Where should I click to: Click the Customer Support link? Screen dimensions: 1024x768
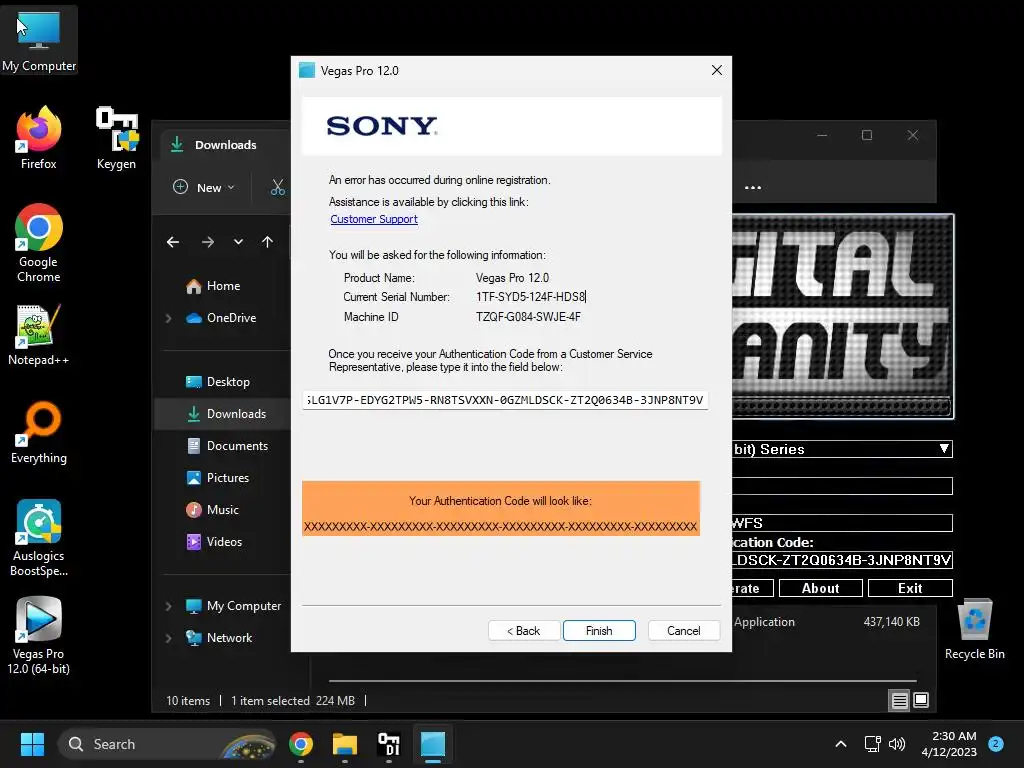[x=374, y=219]
